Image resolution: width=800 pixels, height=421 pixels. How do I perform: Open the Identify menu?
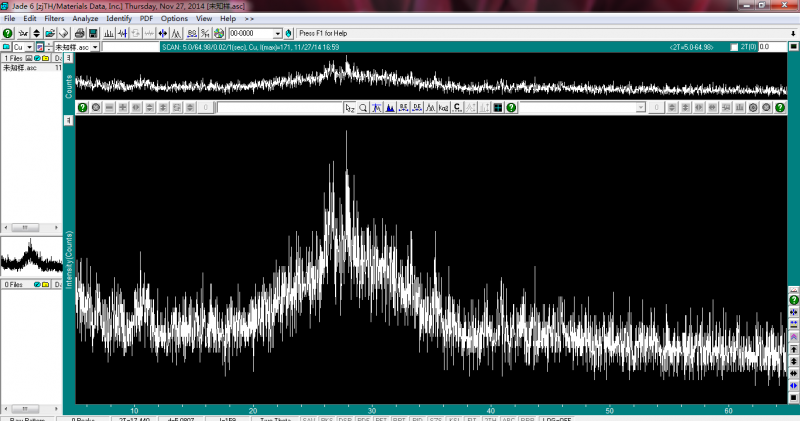119,19
